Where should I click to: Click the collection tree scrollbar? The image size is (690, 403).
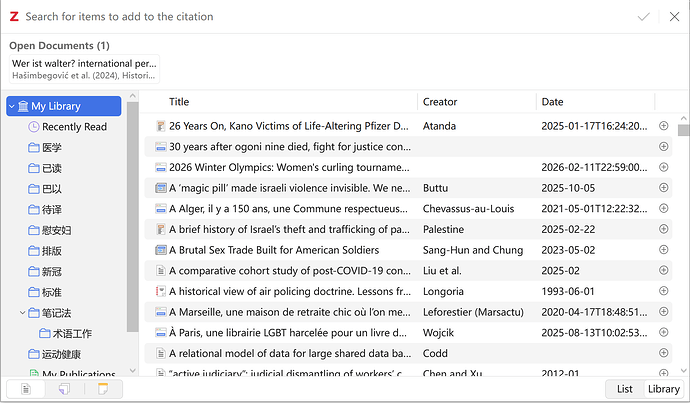(132, 216)
